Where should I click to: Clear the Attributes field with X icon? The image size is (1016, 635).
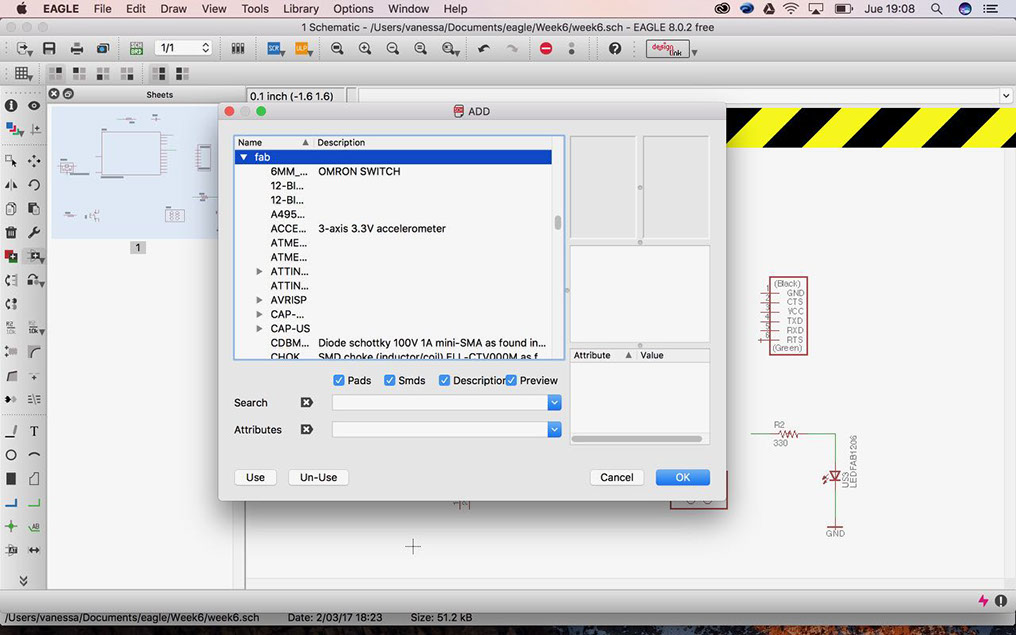click(x=306, y=430)
